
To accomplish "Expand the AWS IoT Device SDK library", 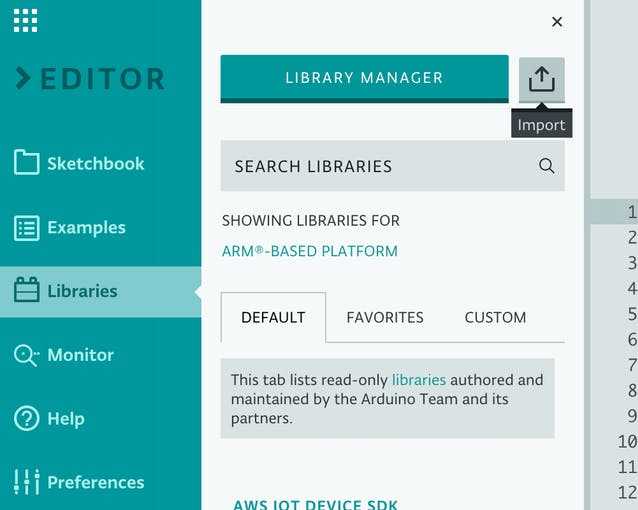I will [316, 504].
